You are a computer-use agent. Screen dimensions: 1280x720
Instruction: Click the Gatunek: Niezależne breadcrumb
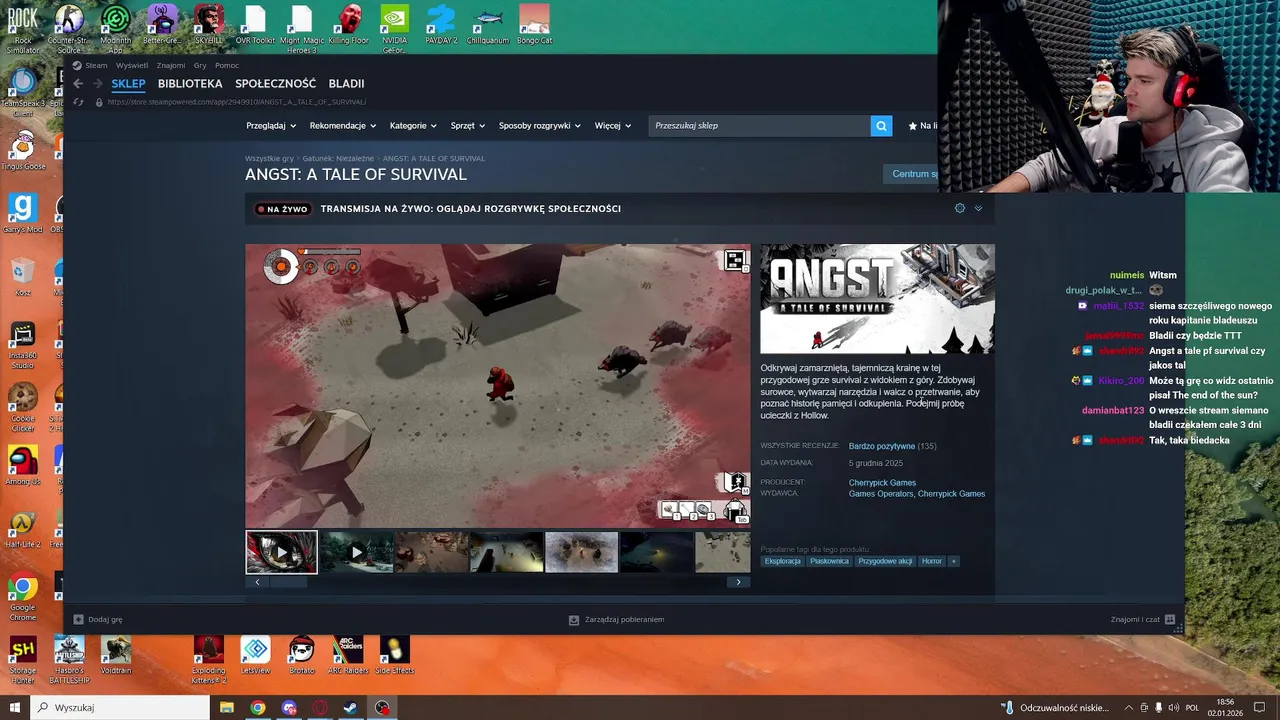(338, 158)
